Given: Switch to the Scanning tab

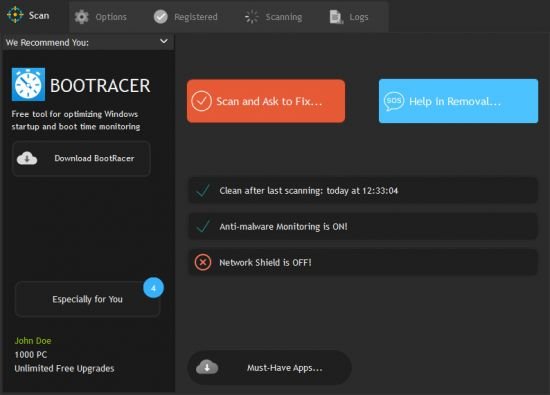Looking at the screenshot, I should pyautogui.click(x=273, y=17).
